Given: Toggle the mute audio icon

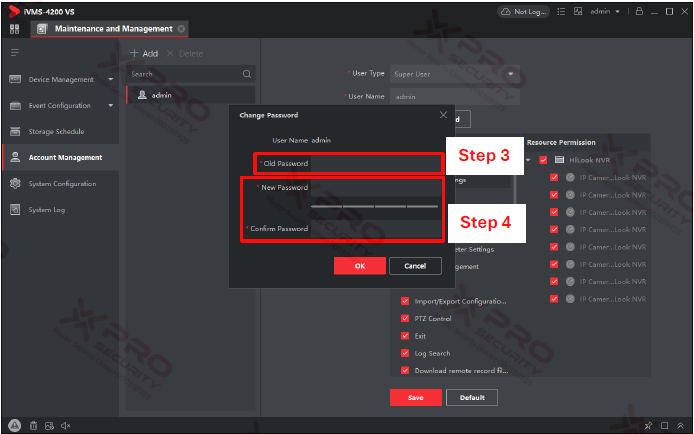Looking at the screenshot, I should (66, 426).
